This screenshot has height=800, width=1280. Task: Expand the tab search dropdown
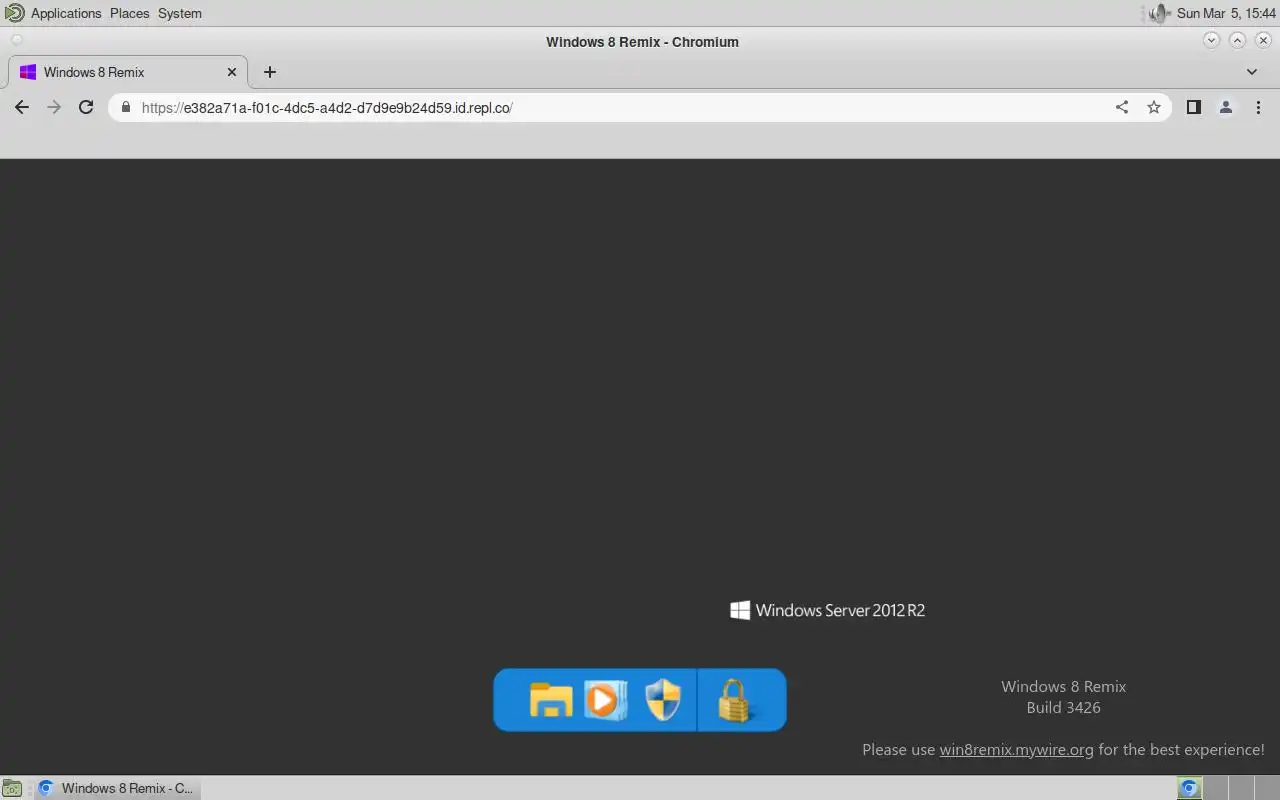point(1252,72)
